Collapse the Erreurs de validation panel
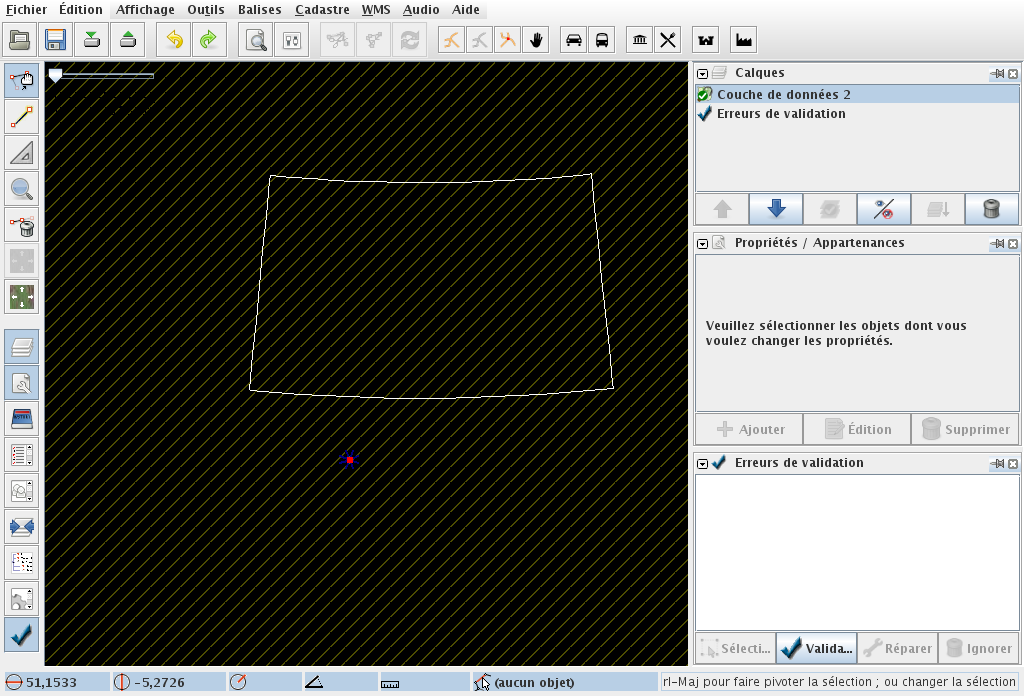This screenshot has height=696, width=1024. coord(703,463)
